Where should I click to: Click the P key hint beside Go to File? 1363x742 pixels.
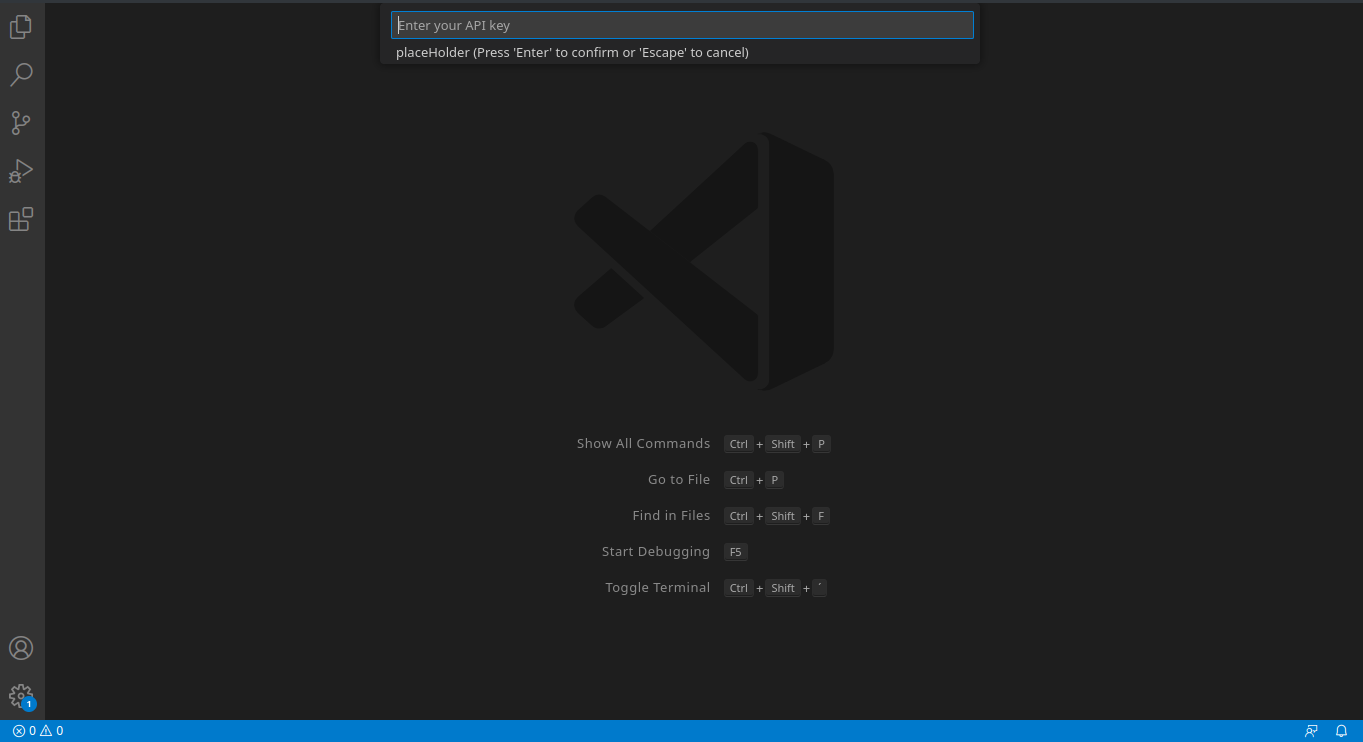[x=774, y=480]
